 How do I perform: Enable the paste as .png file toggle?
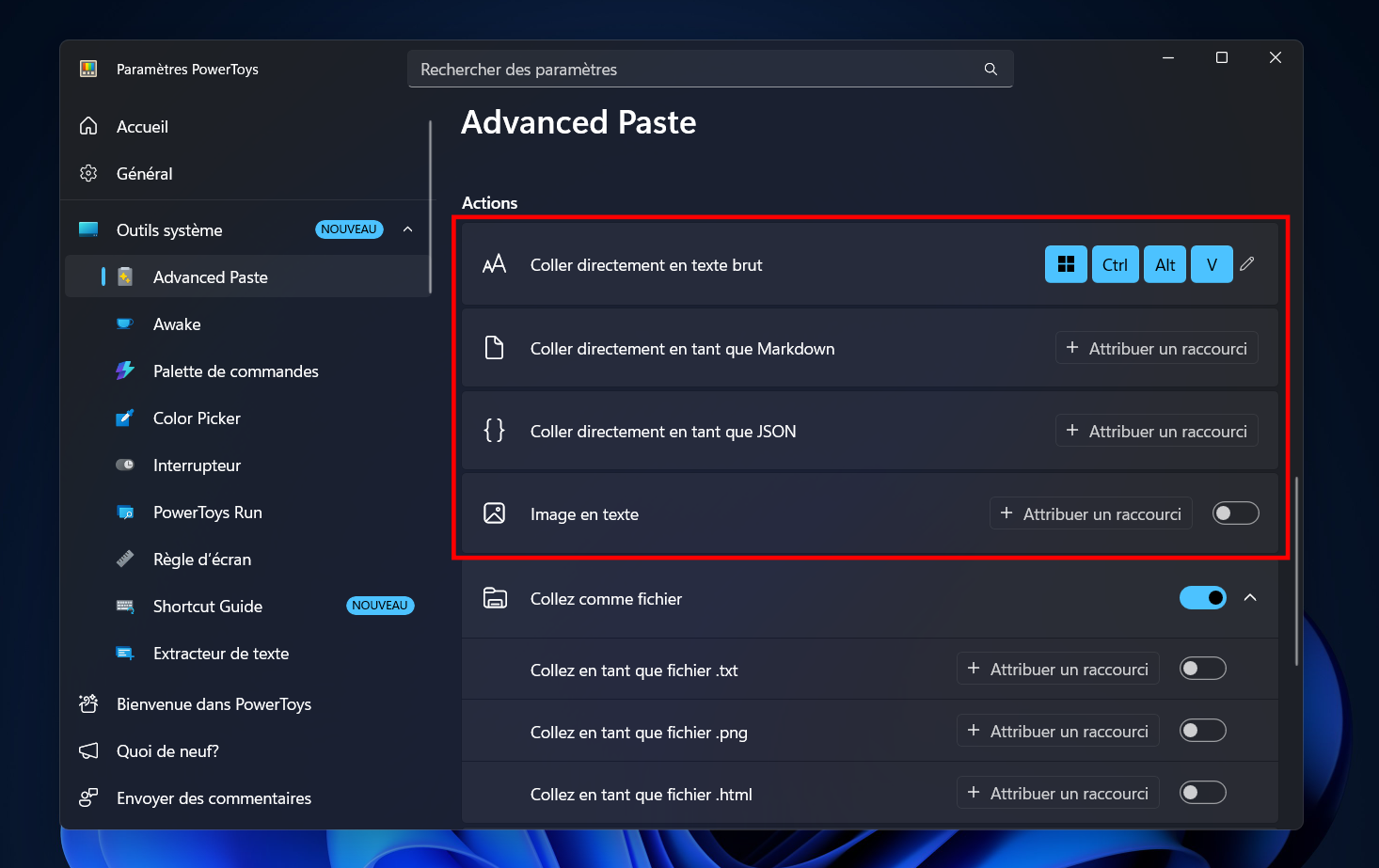(x=1203, y=731)
